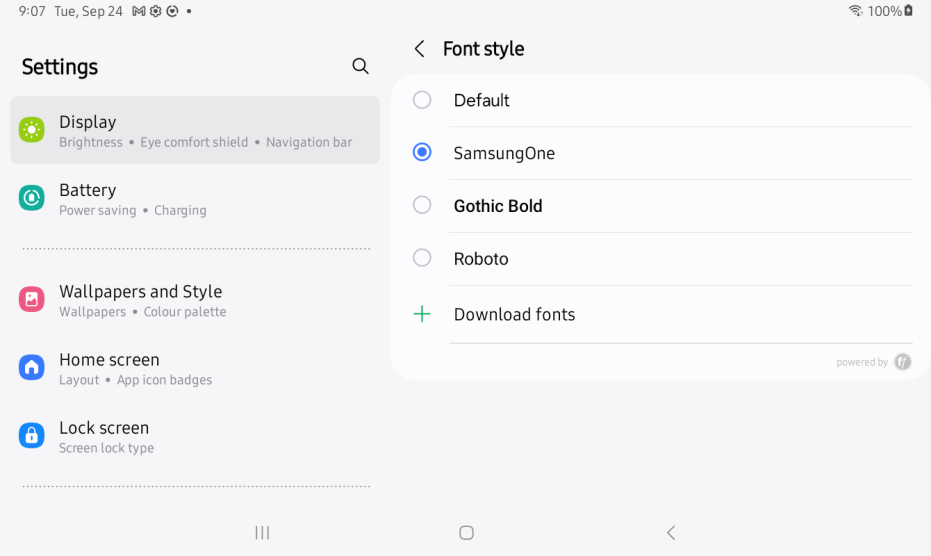Choose the SamsungOne radio button
The height and width of the screenshot is (556, 931).
[422, 152]
